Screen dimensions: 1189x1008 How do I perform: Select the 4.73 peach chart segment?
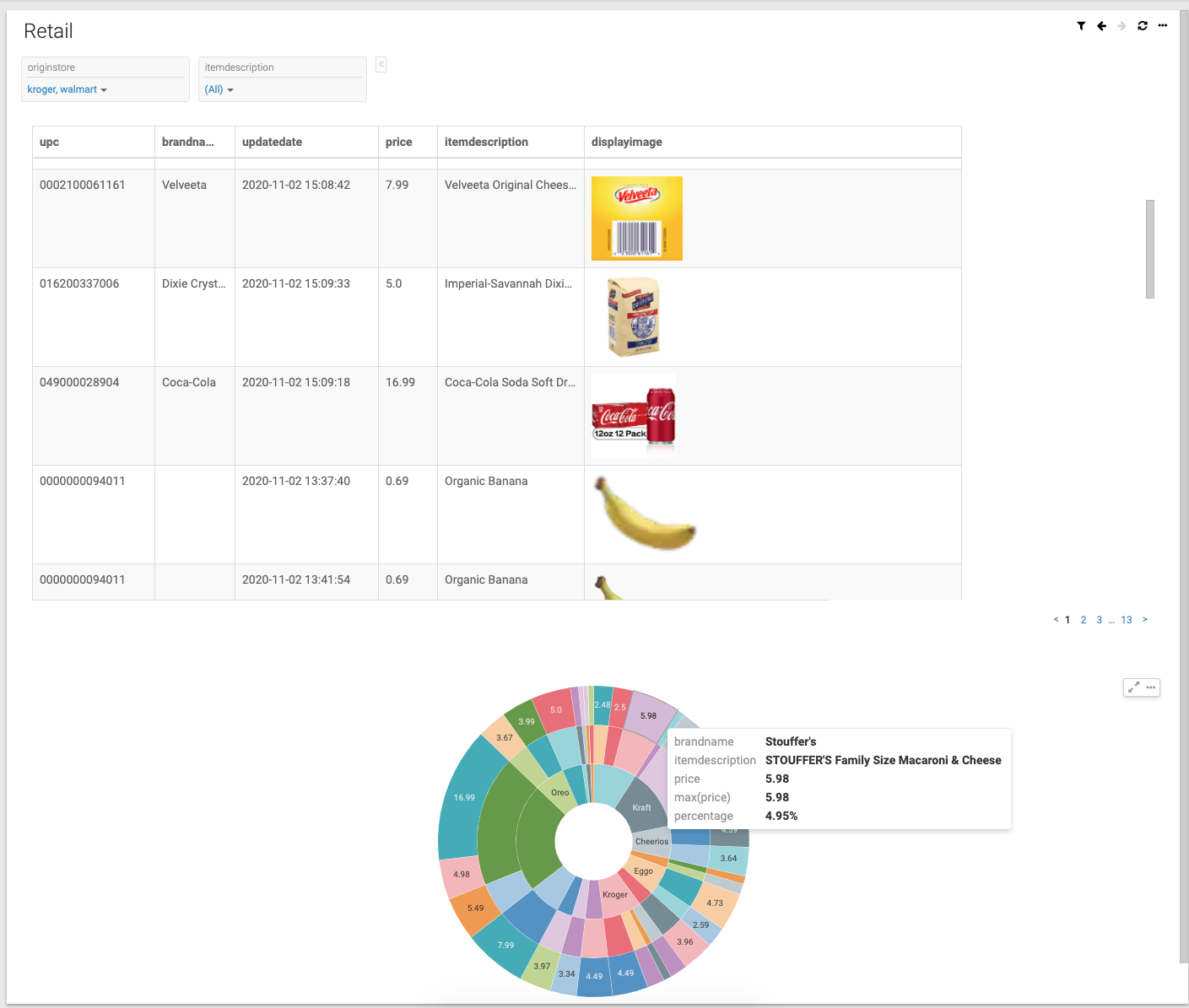coord(715,903)
